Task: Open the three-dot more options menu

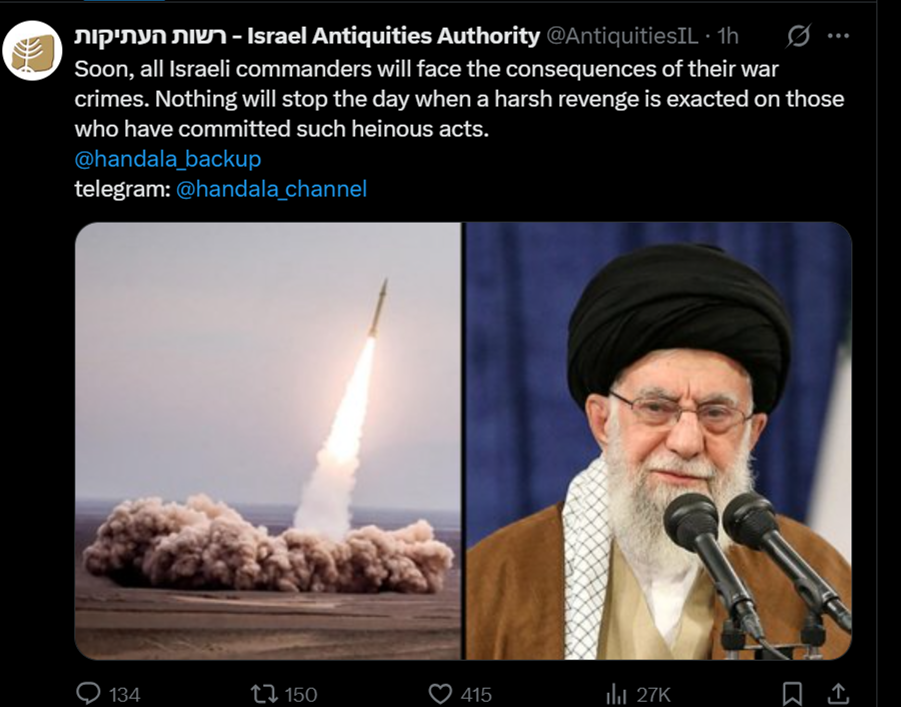Action: [838, 36]
